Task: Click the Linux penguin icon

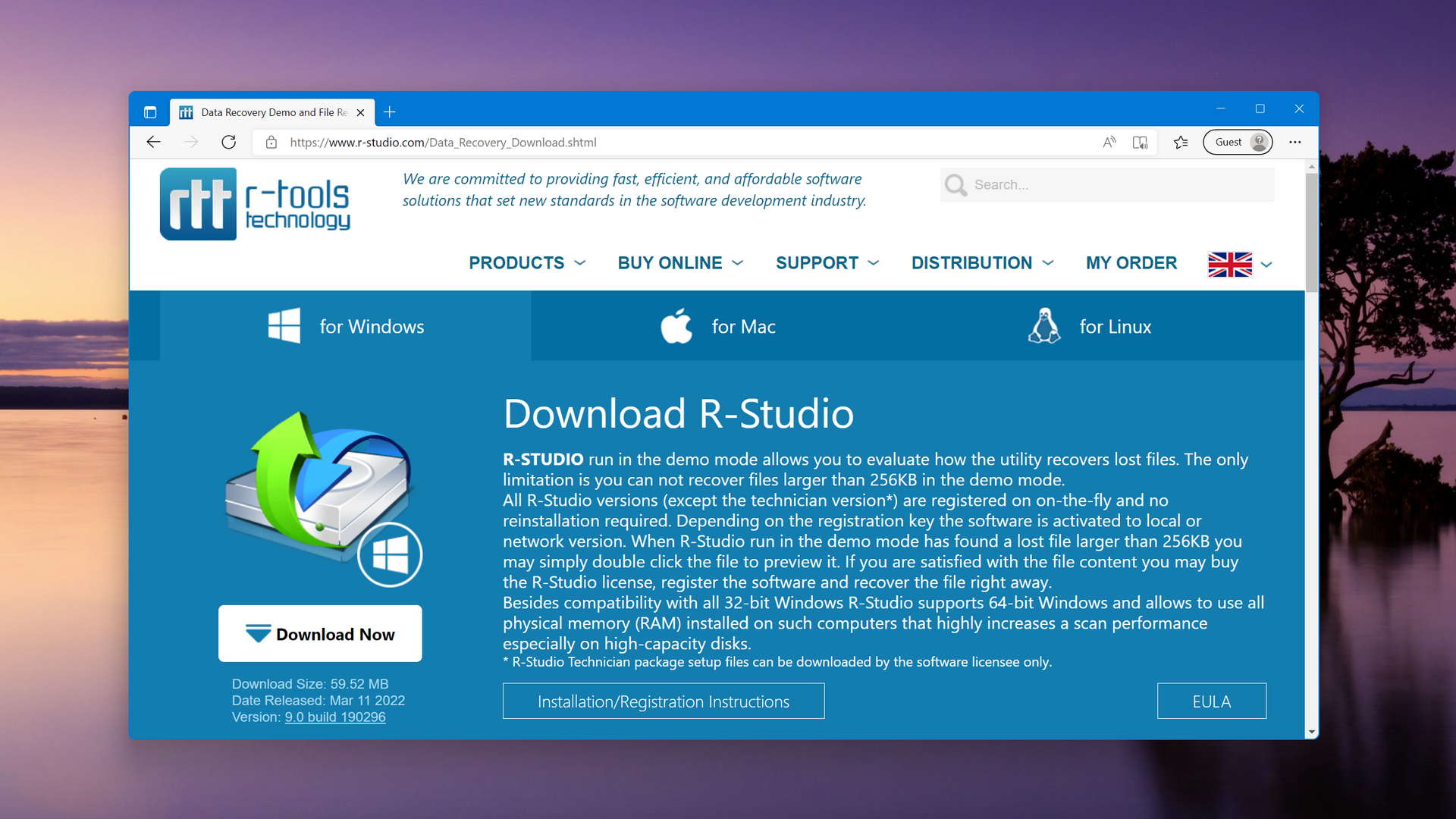Action: click(1044, 326)
